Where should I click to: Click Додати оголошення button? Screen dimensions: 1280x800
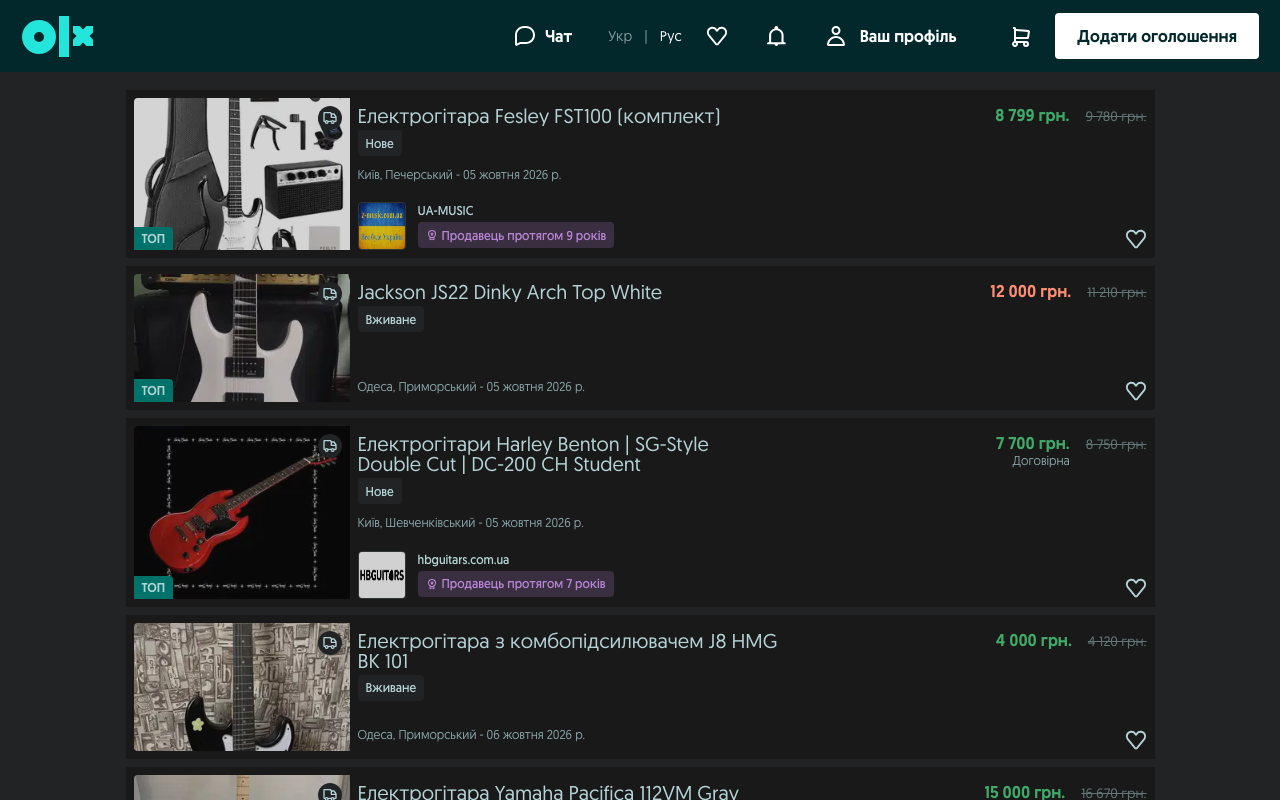[1157, 36]
